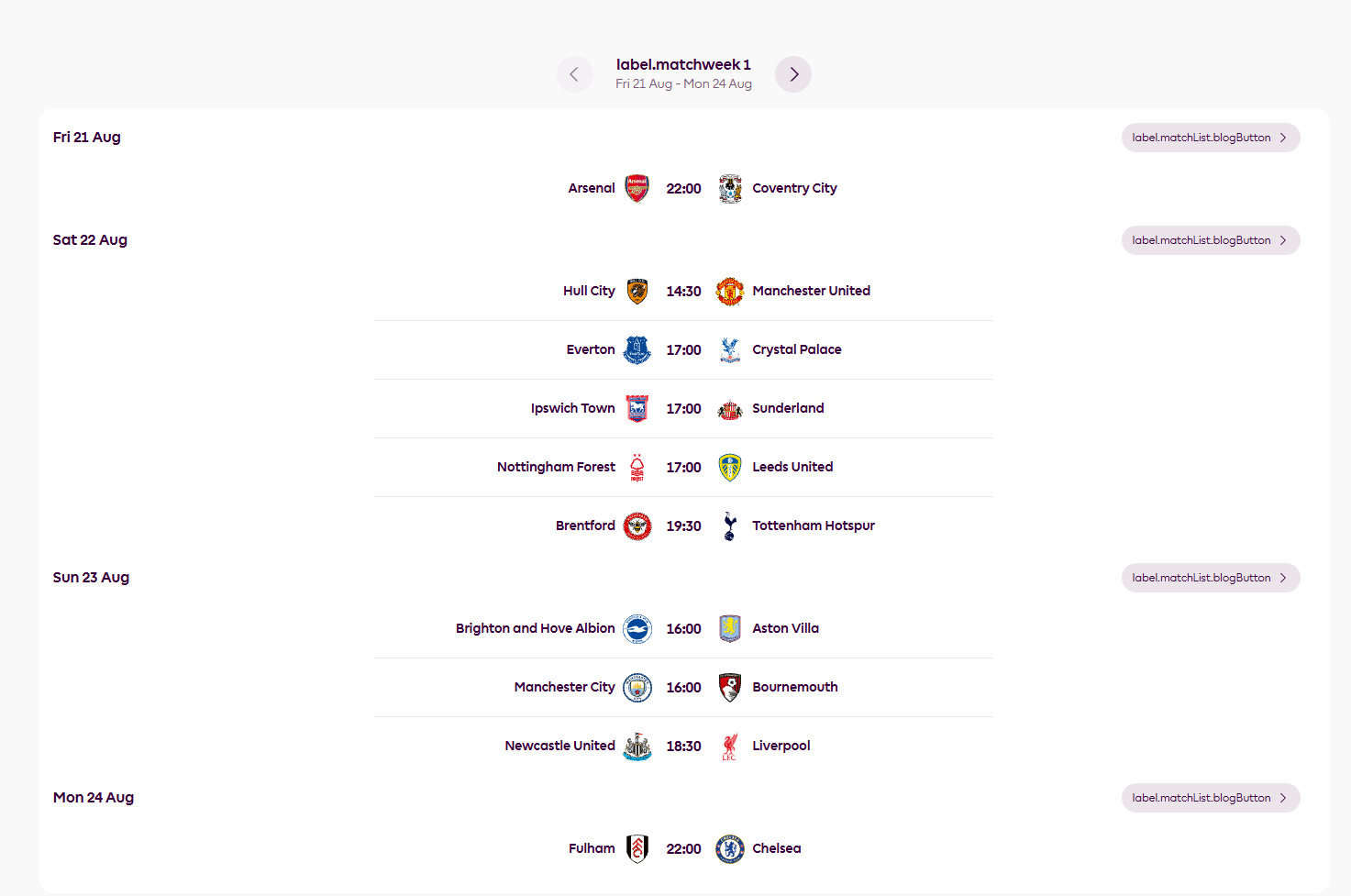The height and width of the screenshot is (896, 1351).
Task: Click the Liverpool club crest
Action: 730,746
